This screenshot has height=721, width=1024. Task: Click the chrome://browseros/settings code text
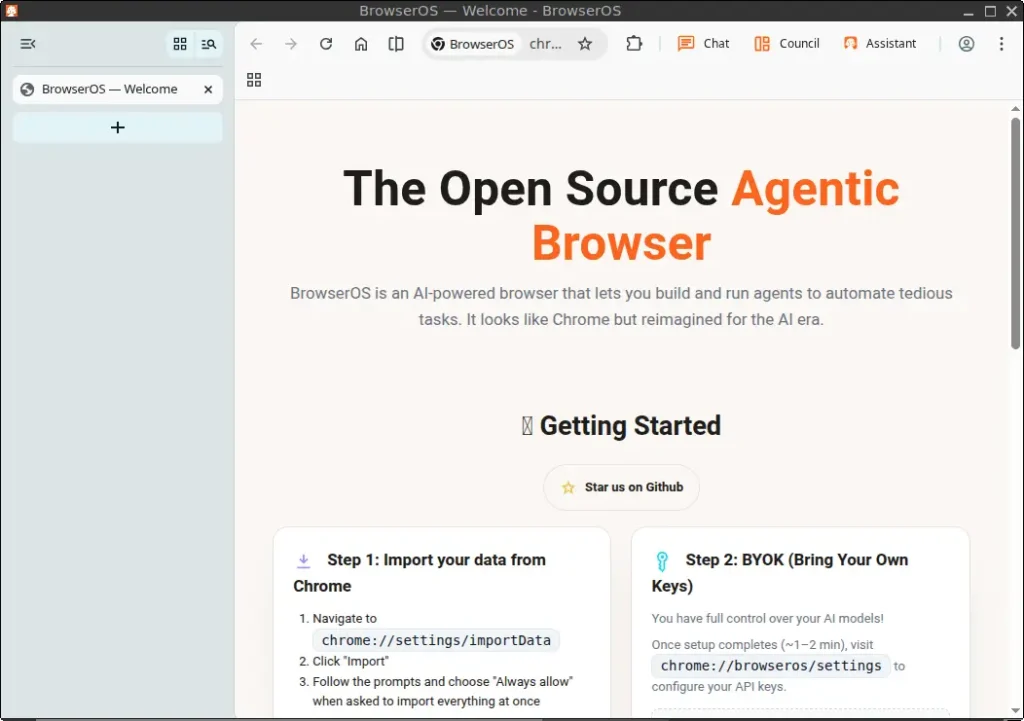771,665
